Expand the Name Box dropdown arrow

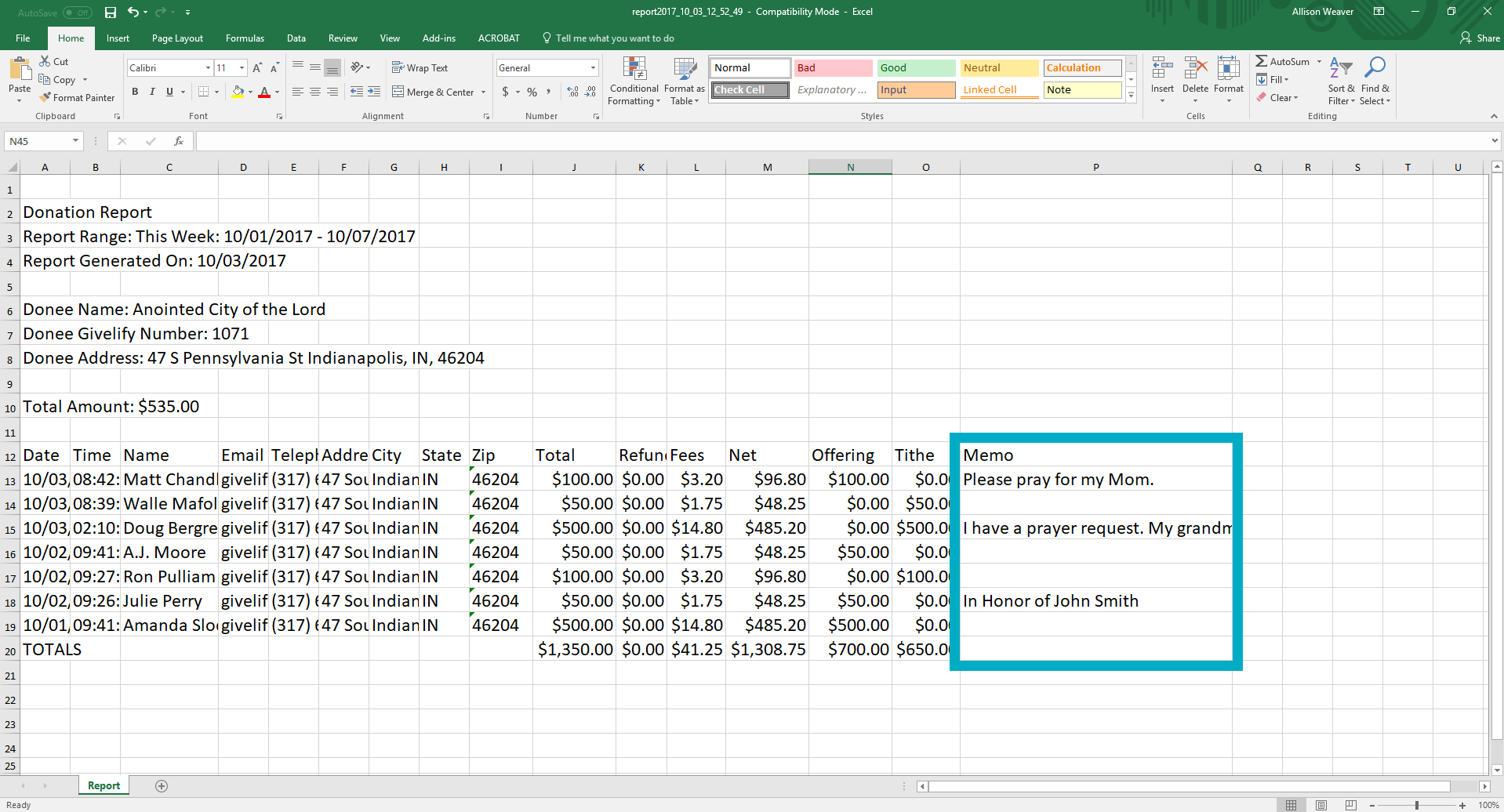75,142
